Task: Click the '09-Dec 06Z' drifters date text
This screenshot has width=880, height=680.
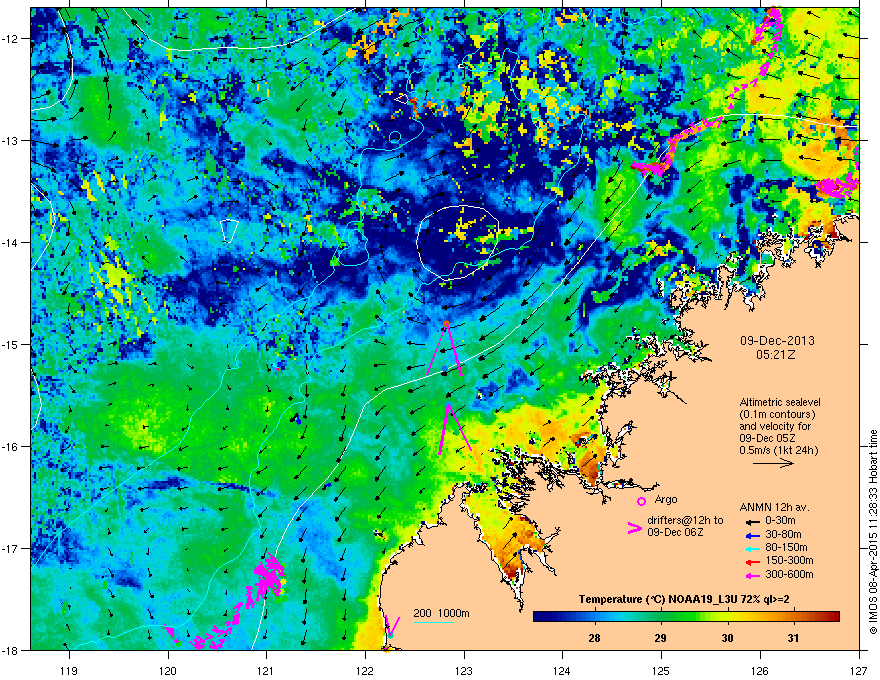Action: click(675, 532)
